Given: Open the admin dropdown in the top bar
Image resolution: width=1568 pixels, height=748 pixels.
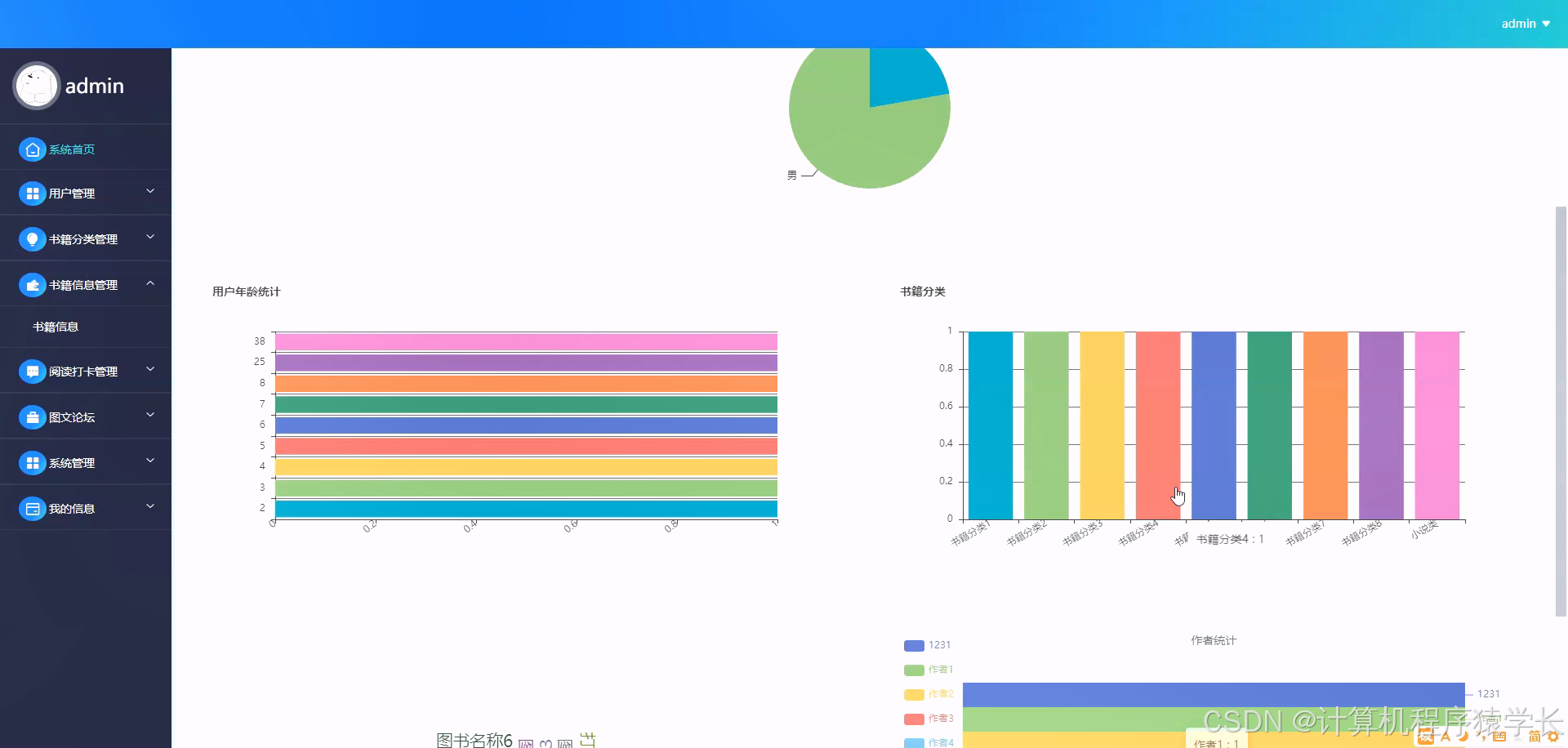Looking at the screenshot, I should pyautogui.click(x=1526, y=24).
